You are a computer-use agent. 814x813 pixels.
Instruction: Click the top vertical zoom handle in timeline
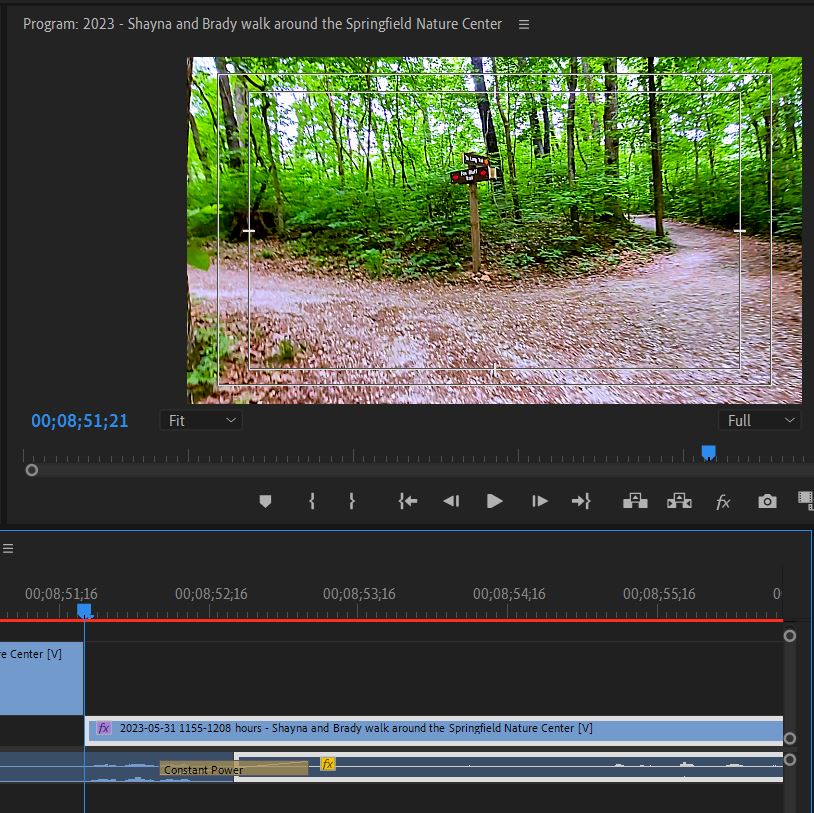[x=790, y=636]
